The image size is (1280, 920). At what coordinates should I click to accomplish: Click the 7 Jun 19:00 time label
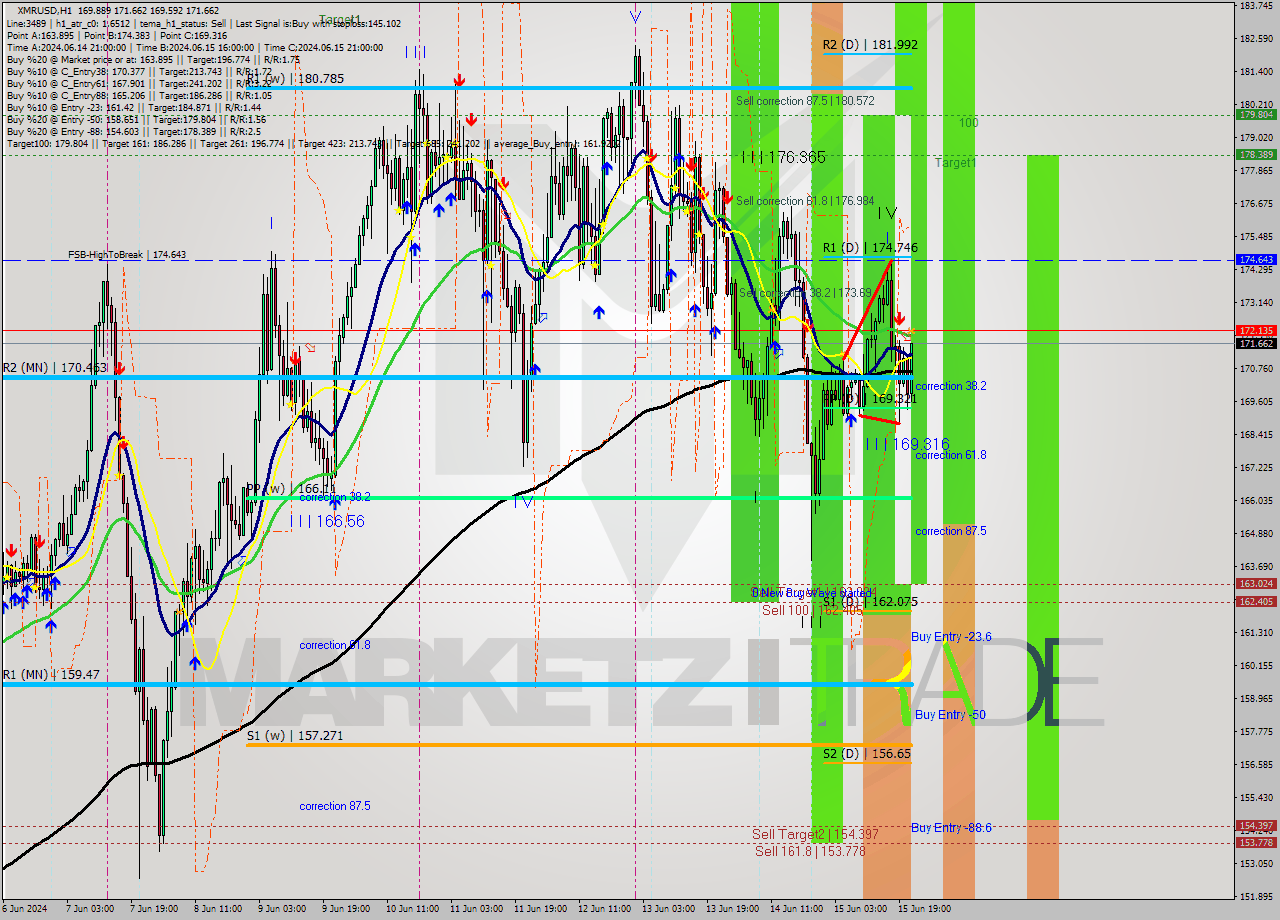[x=154, y=909]
